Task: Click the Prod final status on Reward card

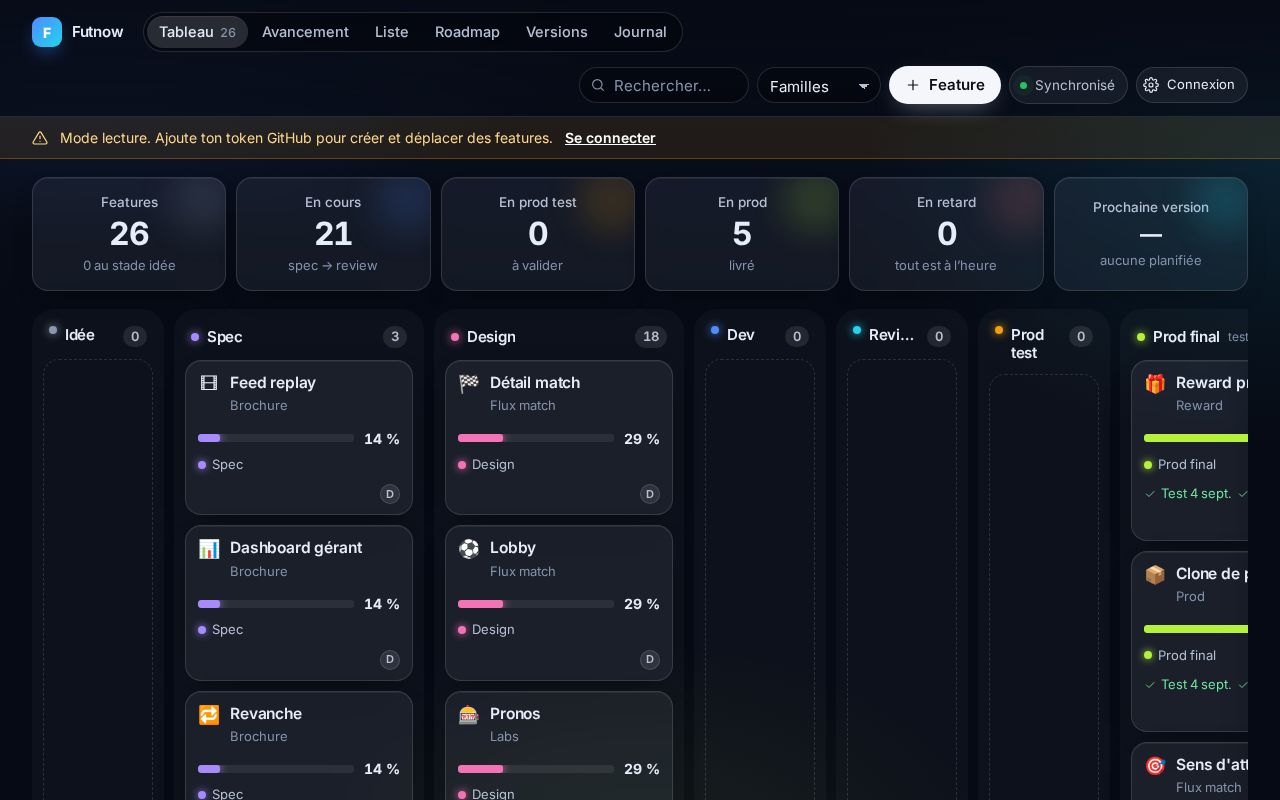Action: click(x=1180, y=465)
